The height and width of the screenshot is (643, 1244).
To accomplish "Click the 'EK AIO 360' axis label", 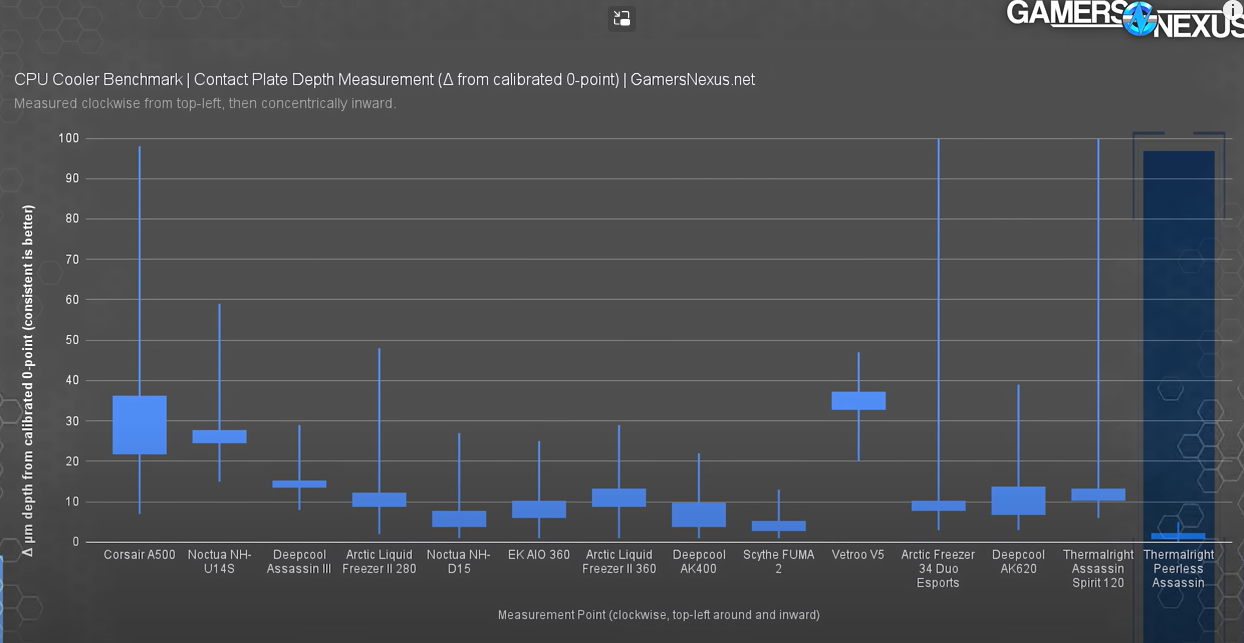I will (x=539, y=555).
